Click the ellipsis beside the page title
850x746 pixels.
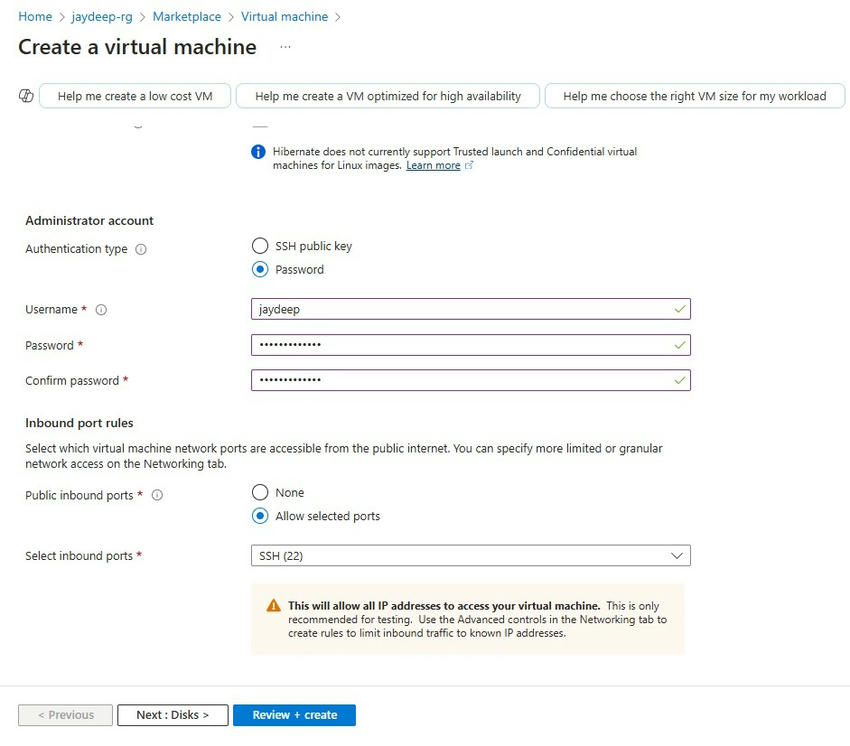pos(284,48)
